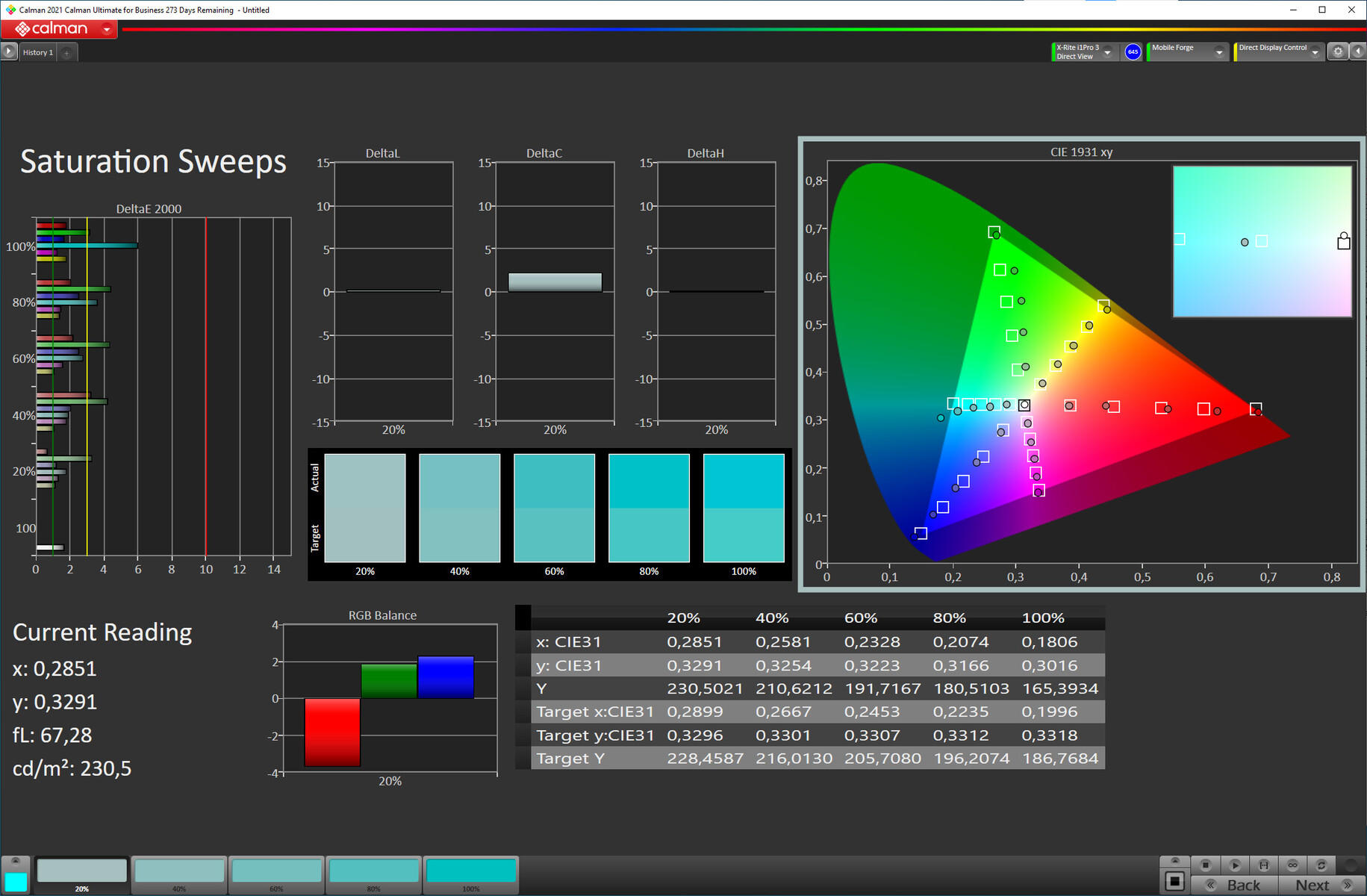Click the cyan color selector at bottom left
1367x896 pixels.
[x=16, y=881]
